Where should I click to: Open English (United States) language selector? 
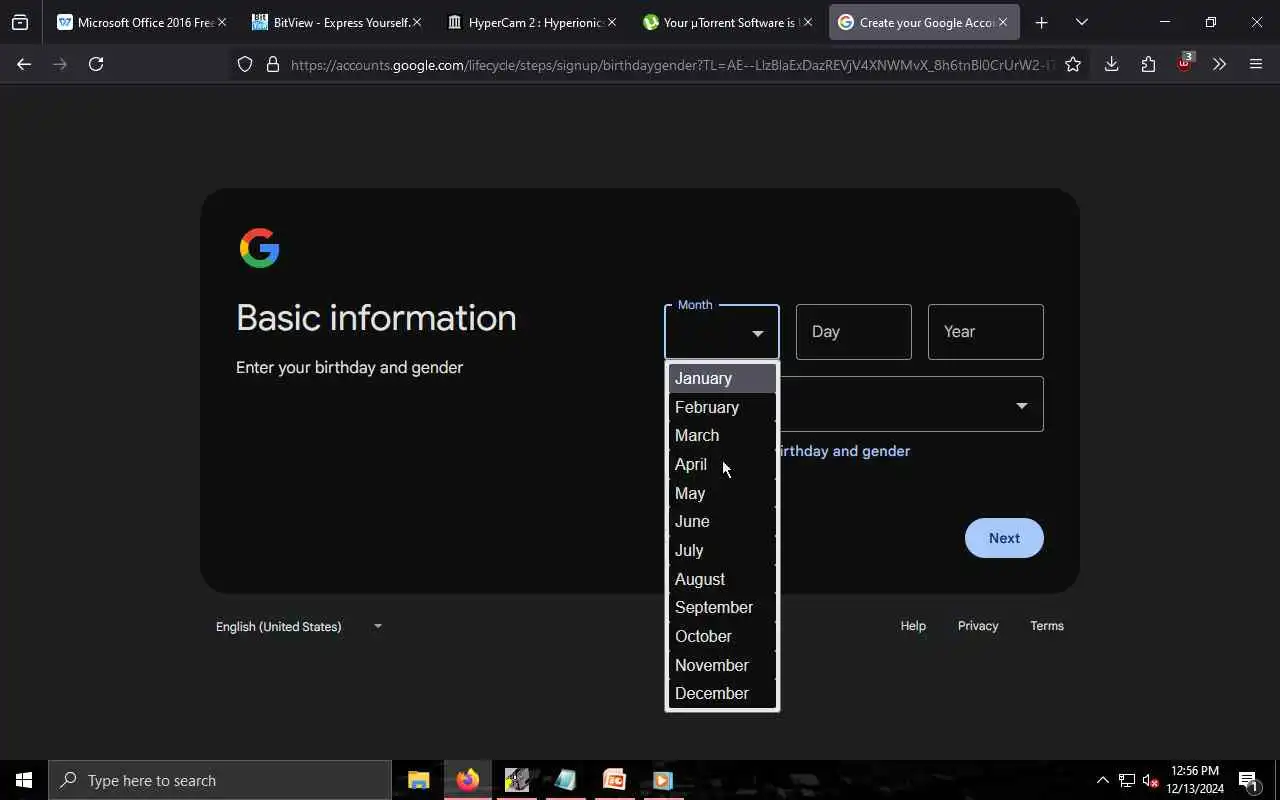[299, 627]
